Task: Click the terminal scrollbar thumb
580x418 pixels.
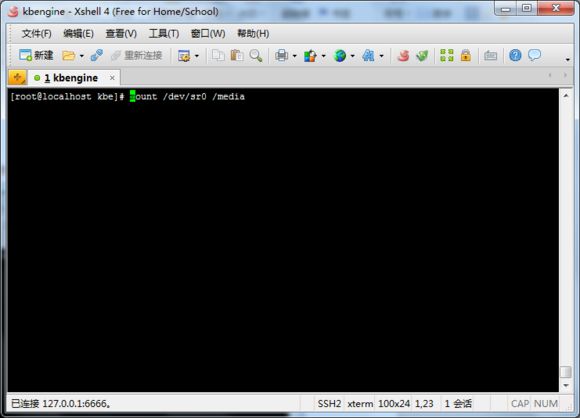Action: pyautogui.click(x=566, y=372)
